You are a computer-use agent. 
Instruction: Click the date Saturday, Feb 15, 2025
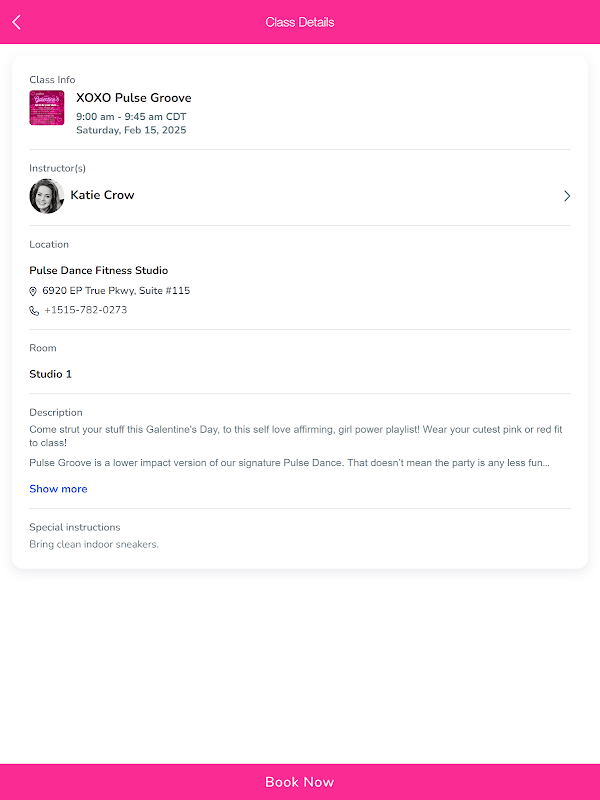(131, 130)
